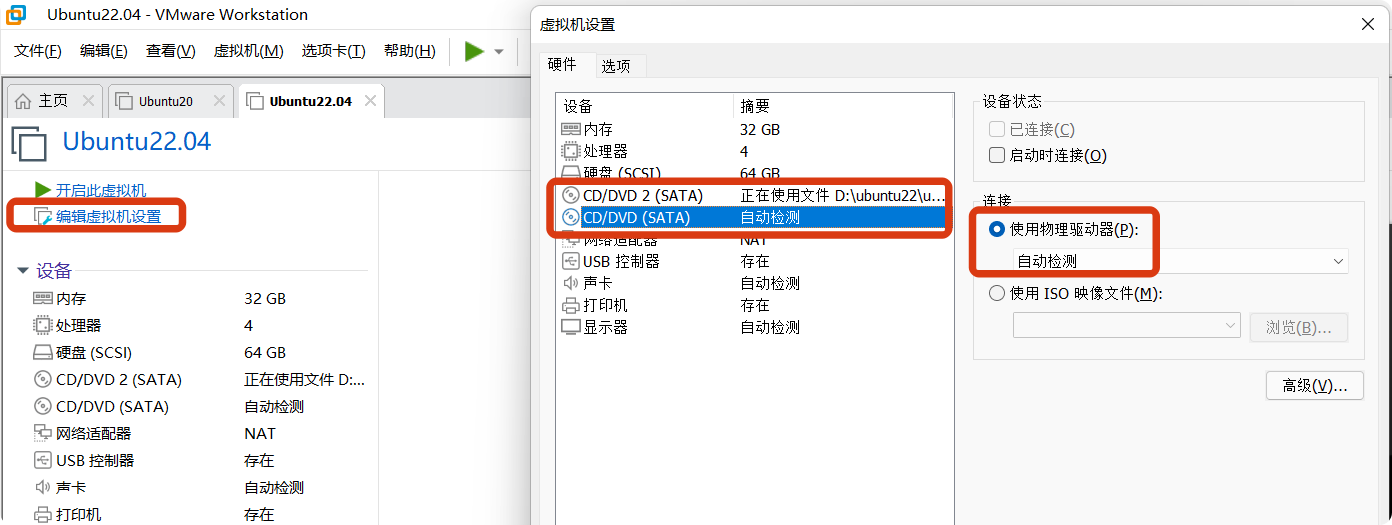
Task: Close the 主页 tab
Action: point(88,101)
